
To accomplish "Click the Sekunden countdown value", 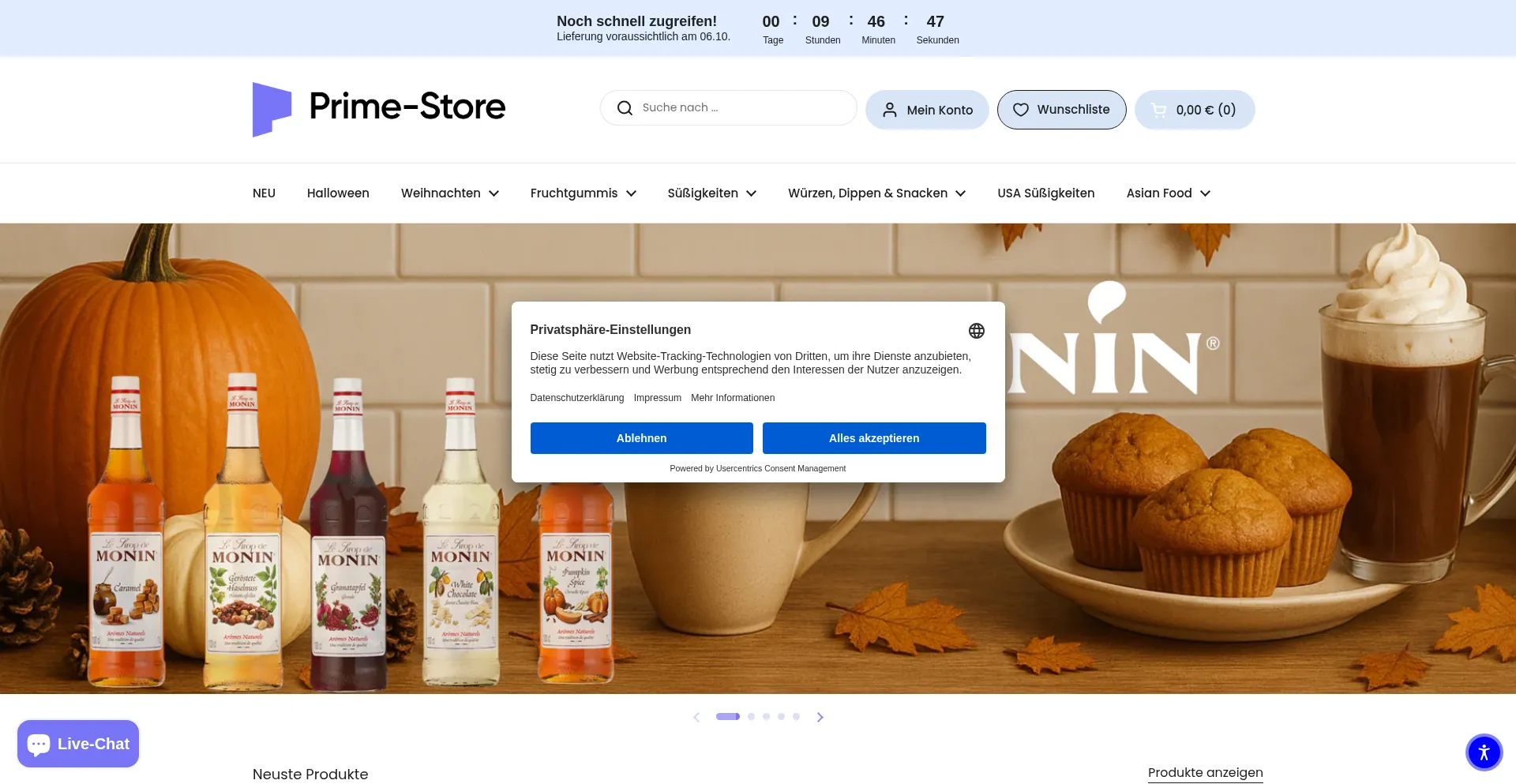I will [x=936, y=21].
